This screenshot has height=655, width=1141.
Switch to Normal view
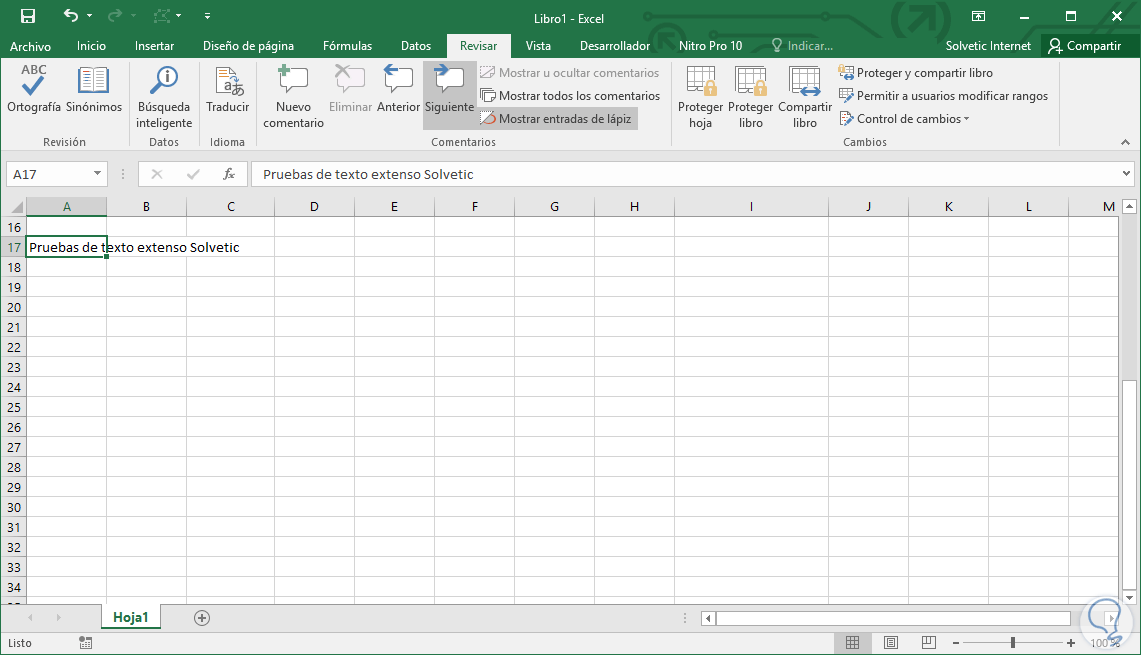(852, 643)
